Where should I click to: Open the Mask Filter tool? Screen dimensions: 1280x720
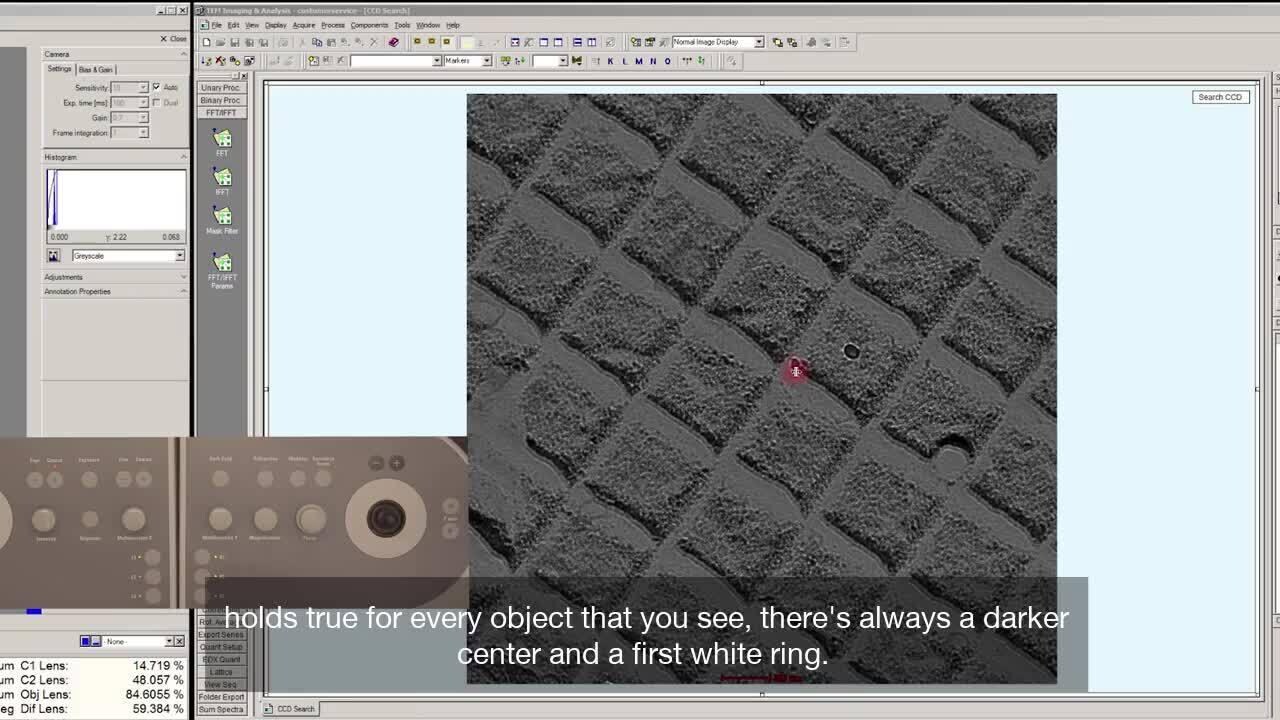pos(222,216)
